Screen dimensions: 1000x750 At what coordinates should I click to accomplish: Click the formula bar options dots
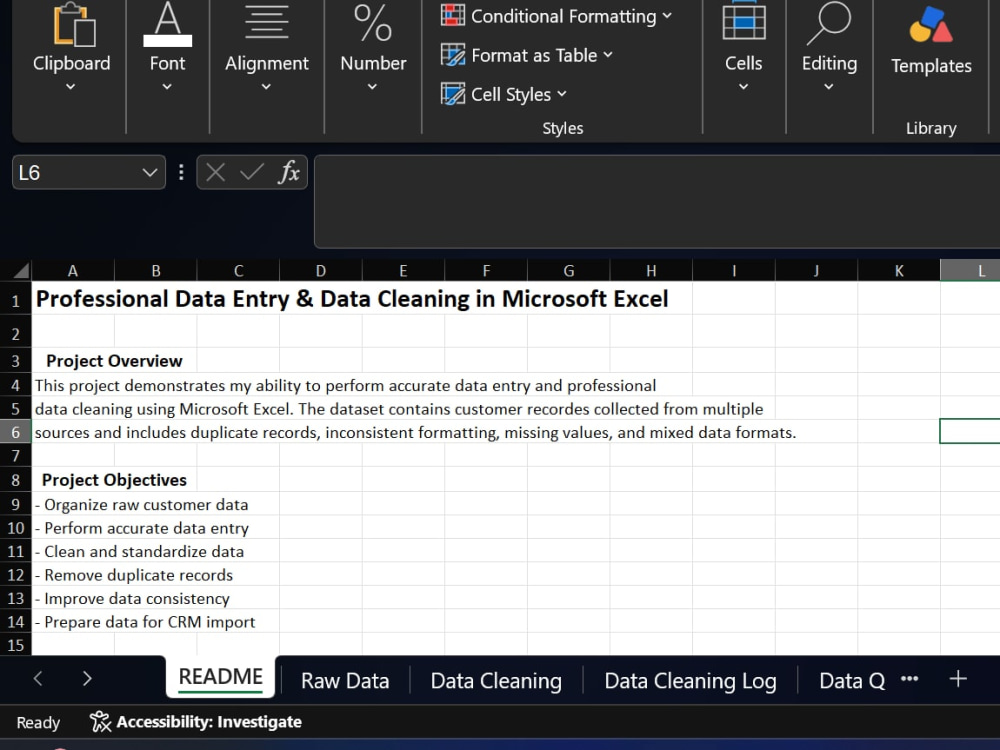coord(181,173)
